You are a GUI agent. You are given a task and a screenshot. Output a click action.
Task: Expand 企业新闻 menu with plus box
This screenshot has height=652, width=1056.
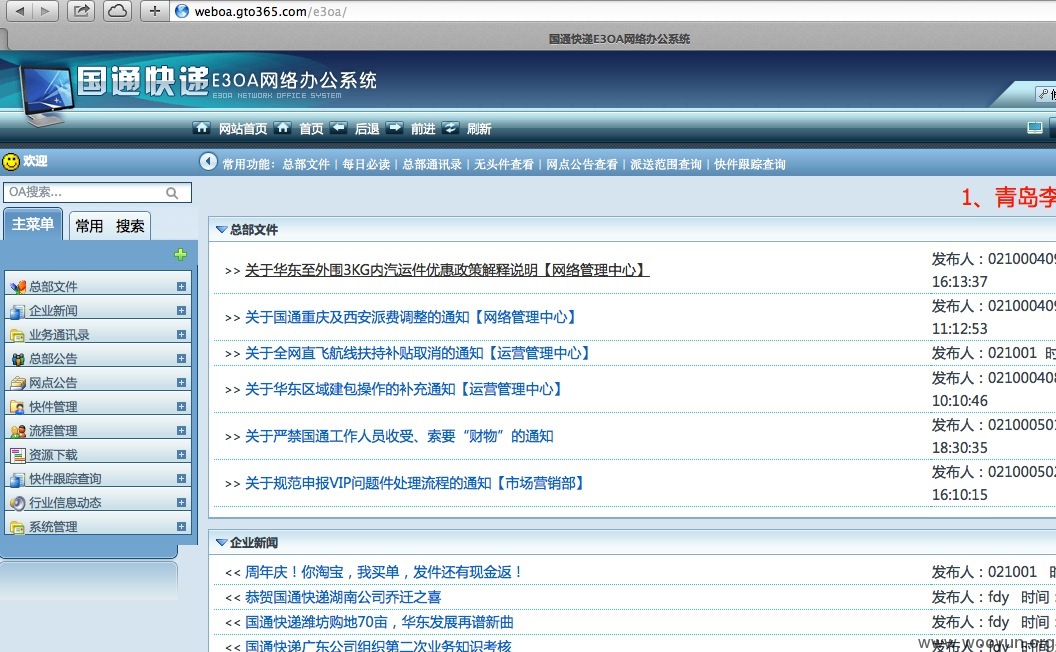(x=181, y=311)
